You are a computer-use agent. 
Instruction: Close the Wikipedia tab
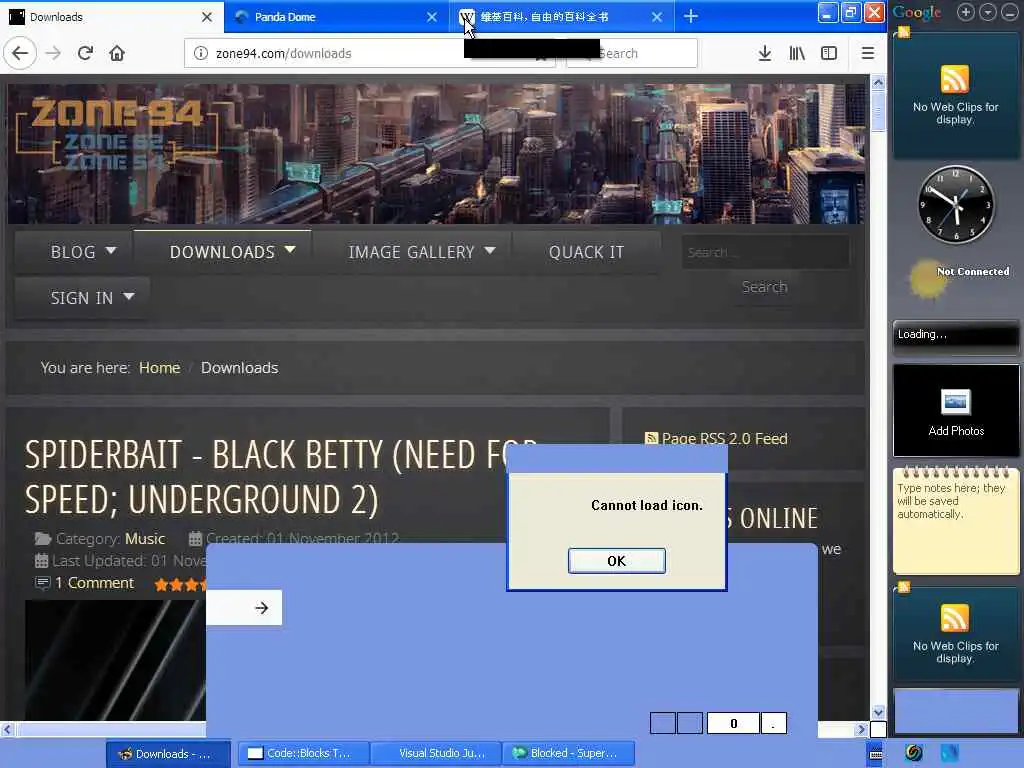tap(657, 17)
